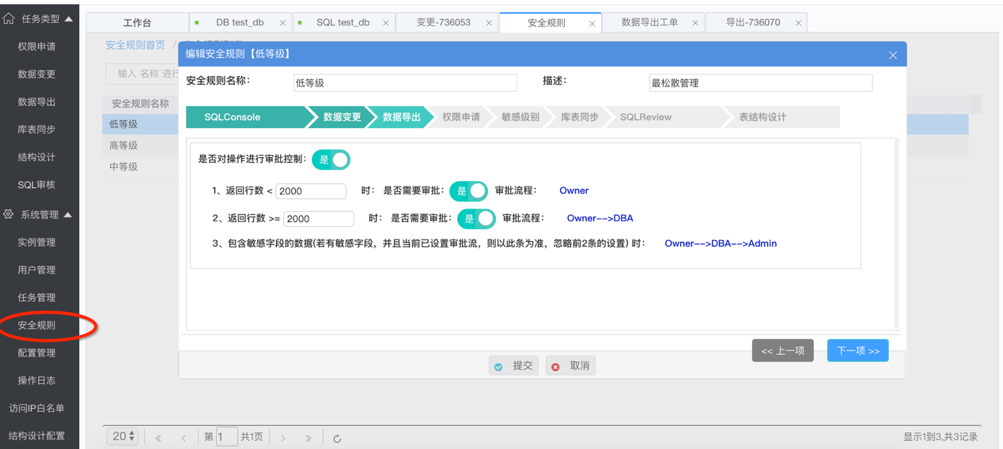Screen dimensions: 1003x449
Task: Open 用户管理 in the sidebar
Action: tap(36, 270)
